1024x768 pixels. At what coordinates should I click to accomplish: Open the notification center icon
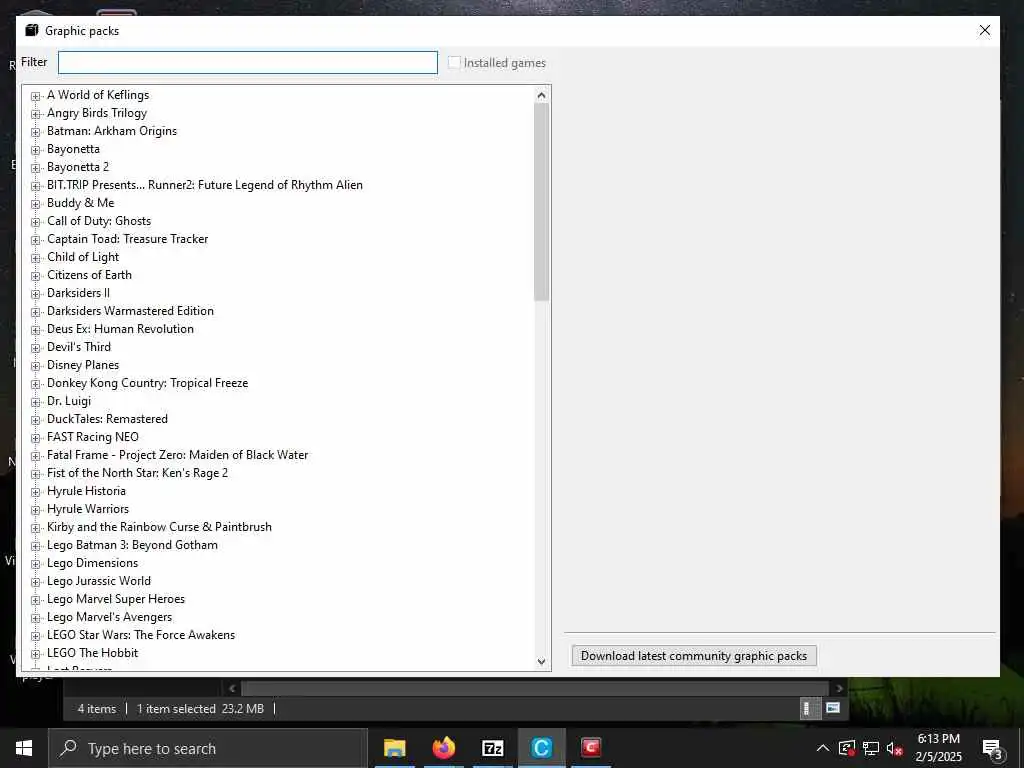coord(992,749)
